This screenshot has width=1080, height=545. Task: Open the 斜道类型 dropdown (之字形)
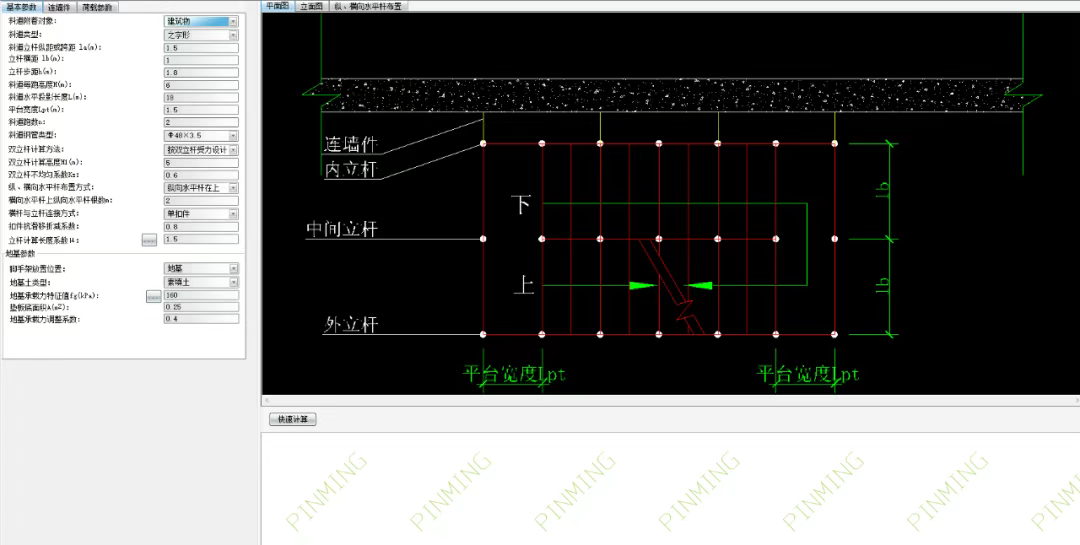pos(201,34)
